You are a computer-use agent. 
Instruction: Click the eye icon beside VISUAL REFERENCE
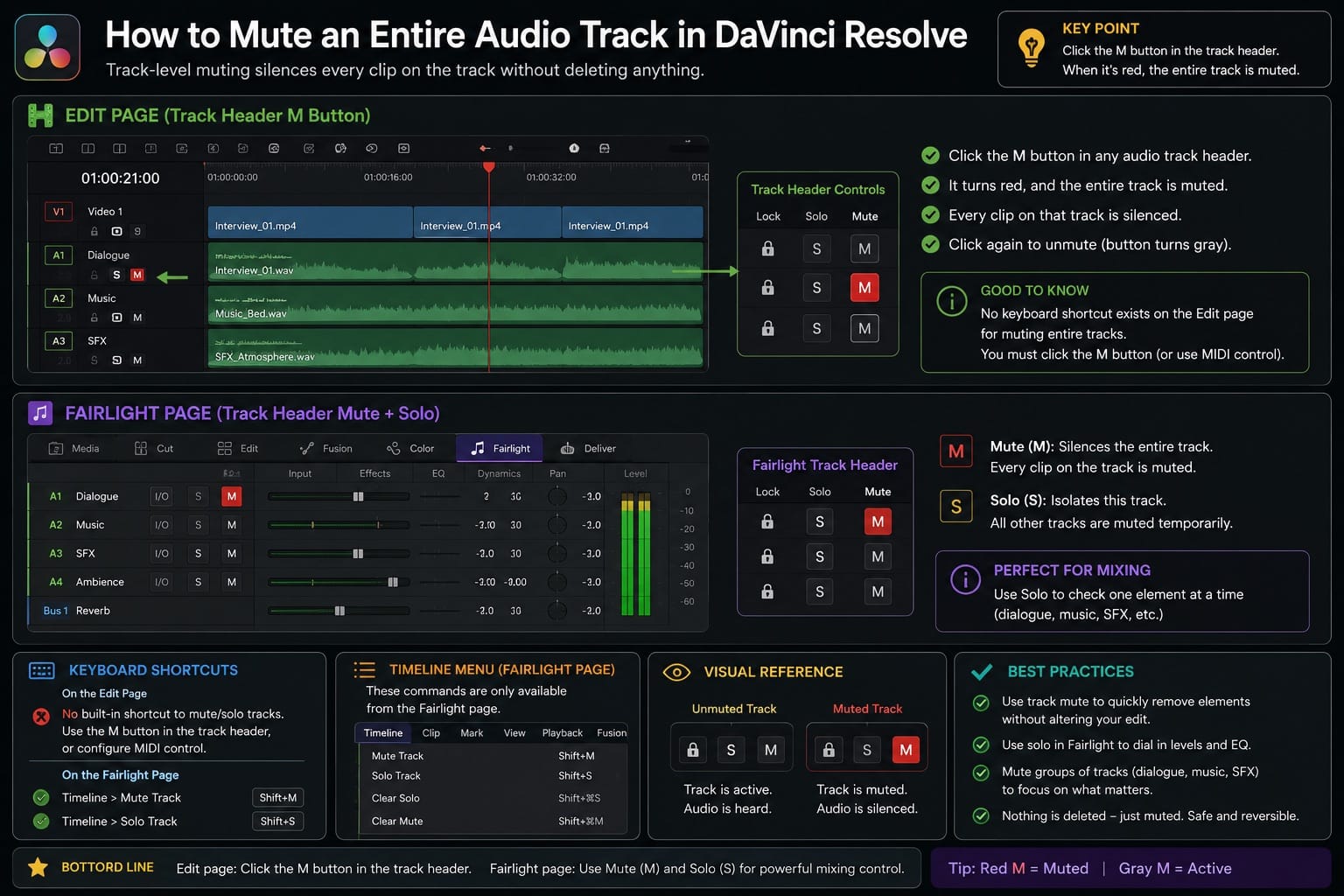(676, 672)
